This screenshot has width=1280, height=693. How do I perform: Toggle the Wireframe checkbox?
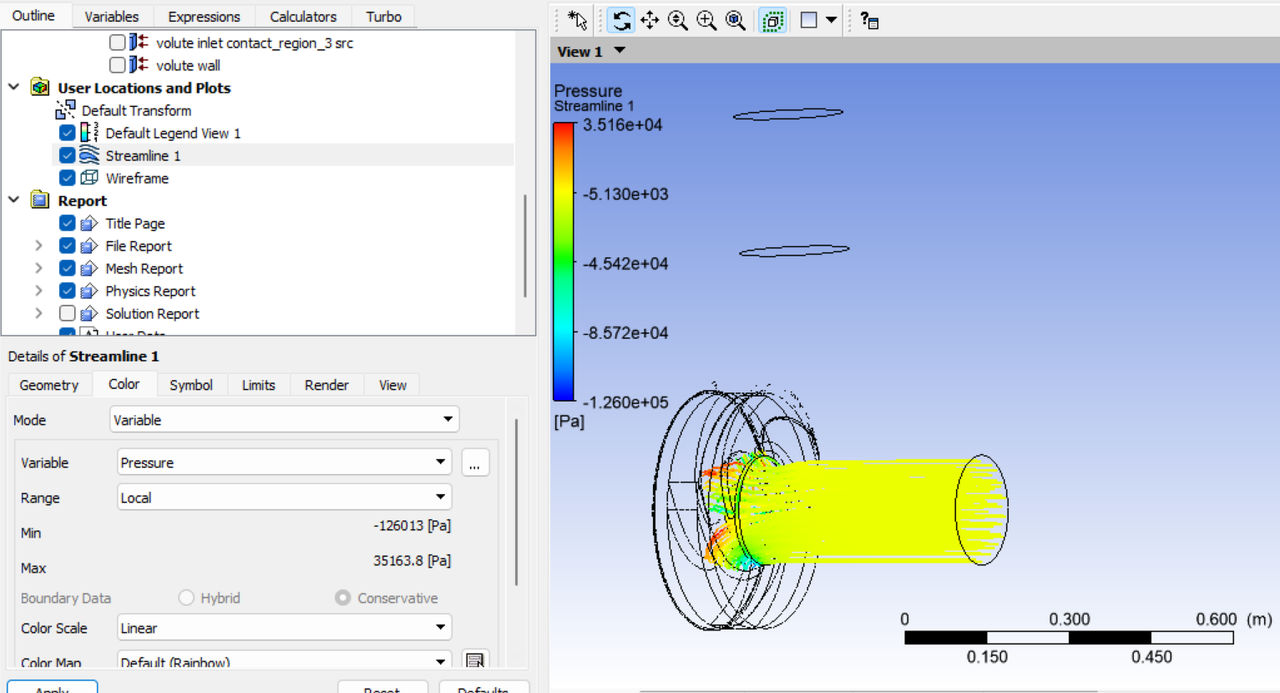tap(67, 178)
